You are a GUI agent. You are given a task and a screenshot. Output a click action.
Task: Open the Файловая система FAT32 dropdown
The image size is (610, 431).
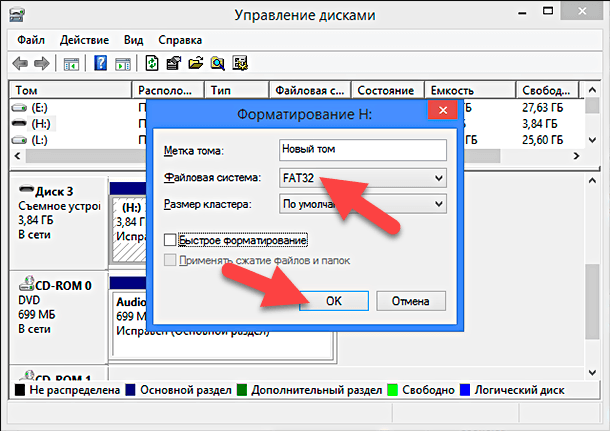click(x=363, y=178)
